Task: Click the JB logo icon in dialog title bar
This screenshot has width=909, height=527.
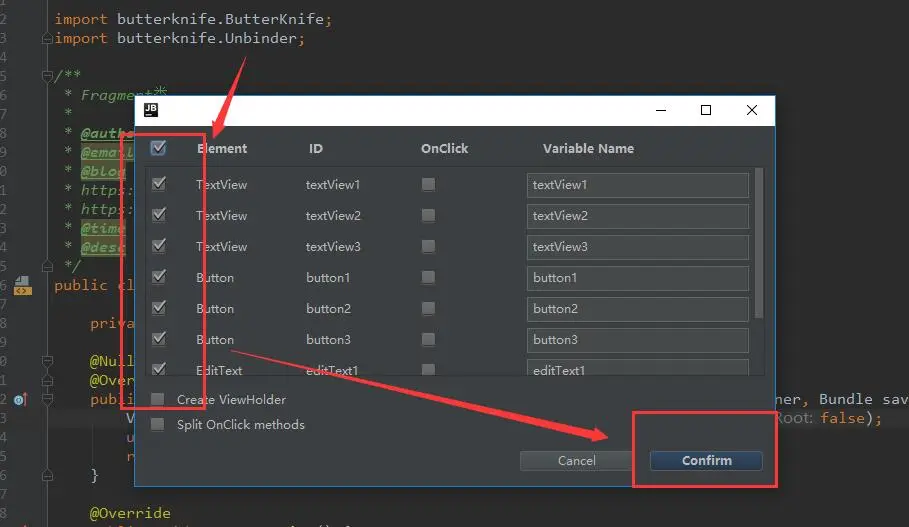Action: point(151,110)
